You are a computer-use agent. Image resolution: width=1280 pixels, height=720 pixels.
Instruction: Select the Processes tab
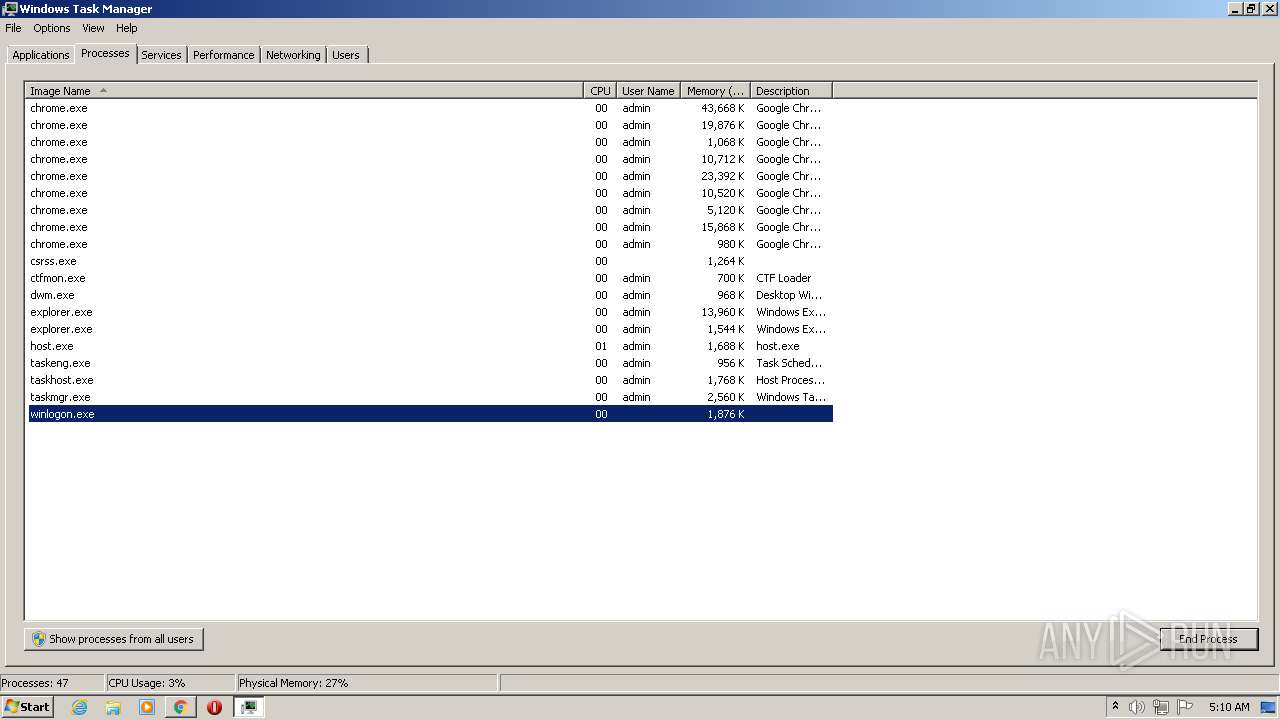pos(105,53)
